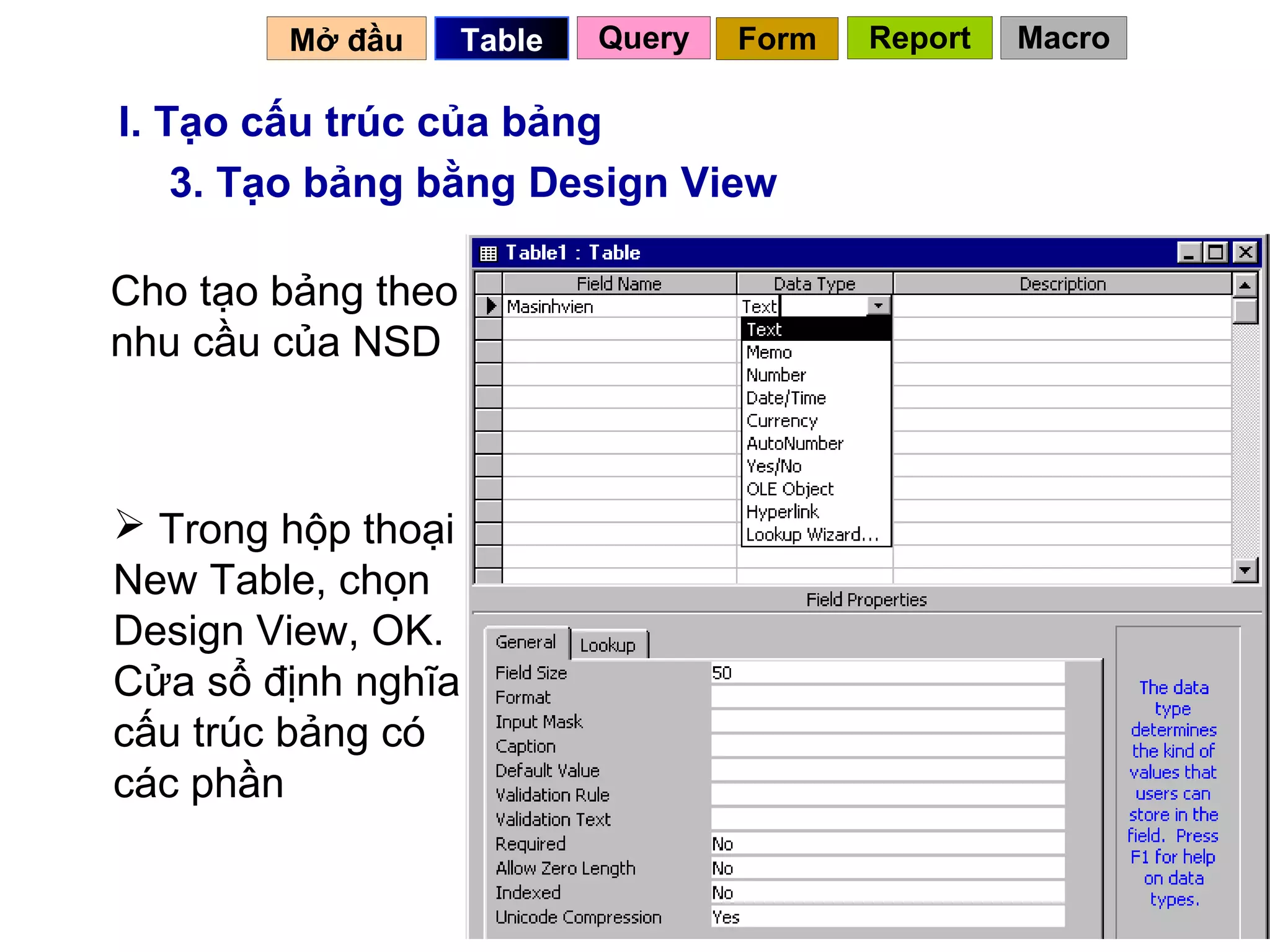Click the Masinhvien field name cell
The image size is (1270, 952).
(619, 307)
